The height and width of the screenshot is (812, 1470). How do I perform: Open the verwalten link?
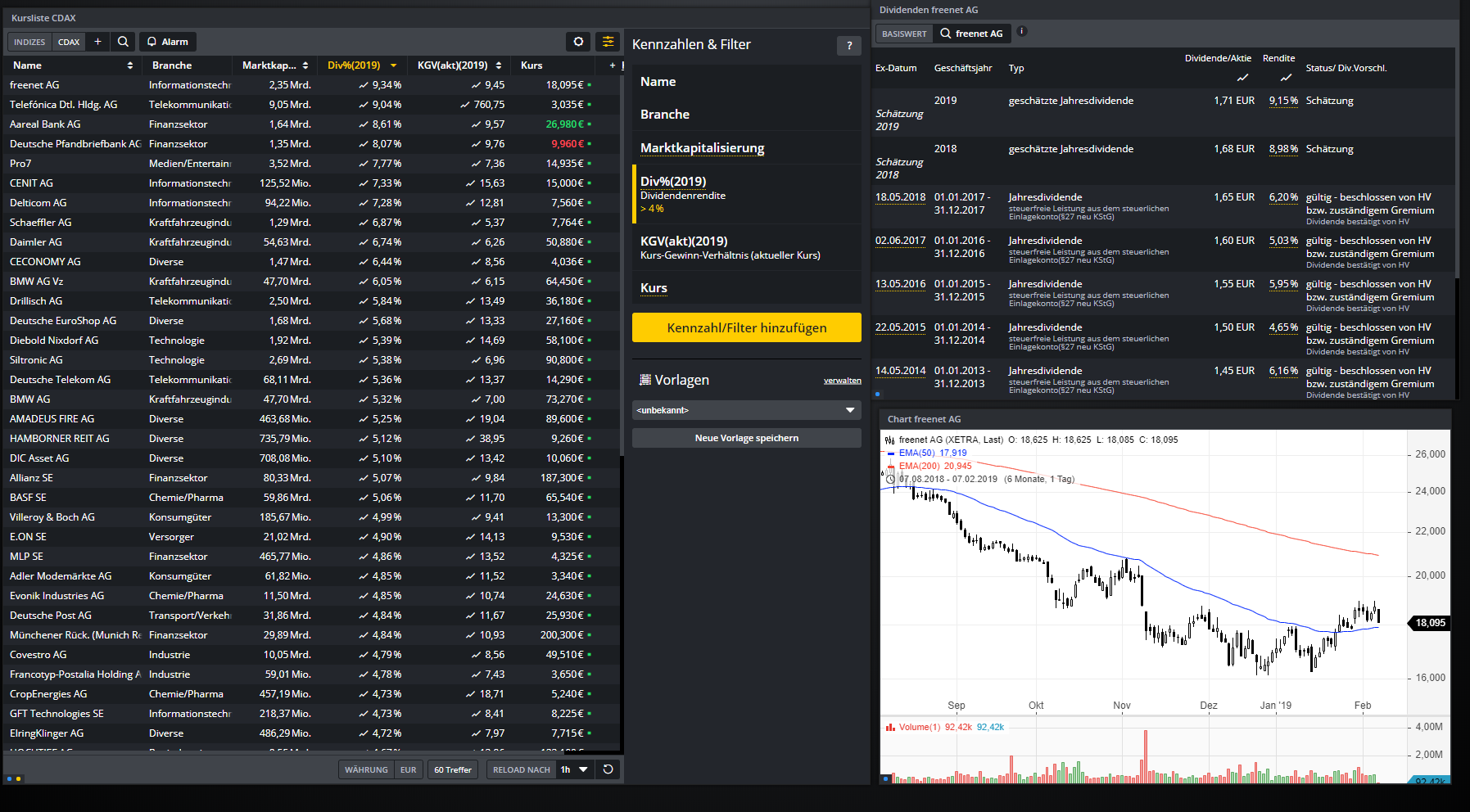tap(843, 381)
